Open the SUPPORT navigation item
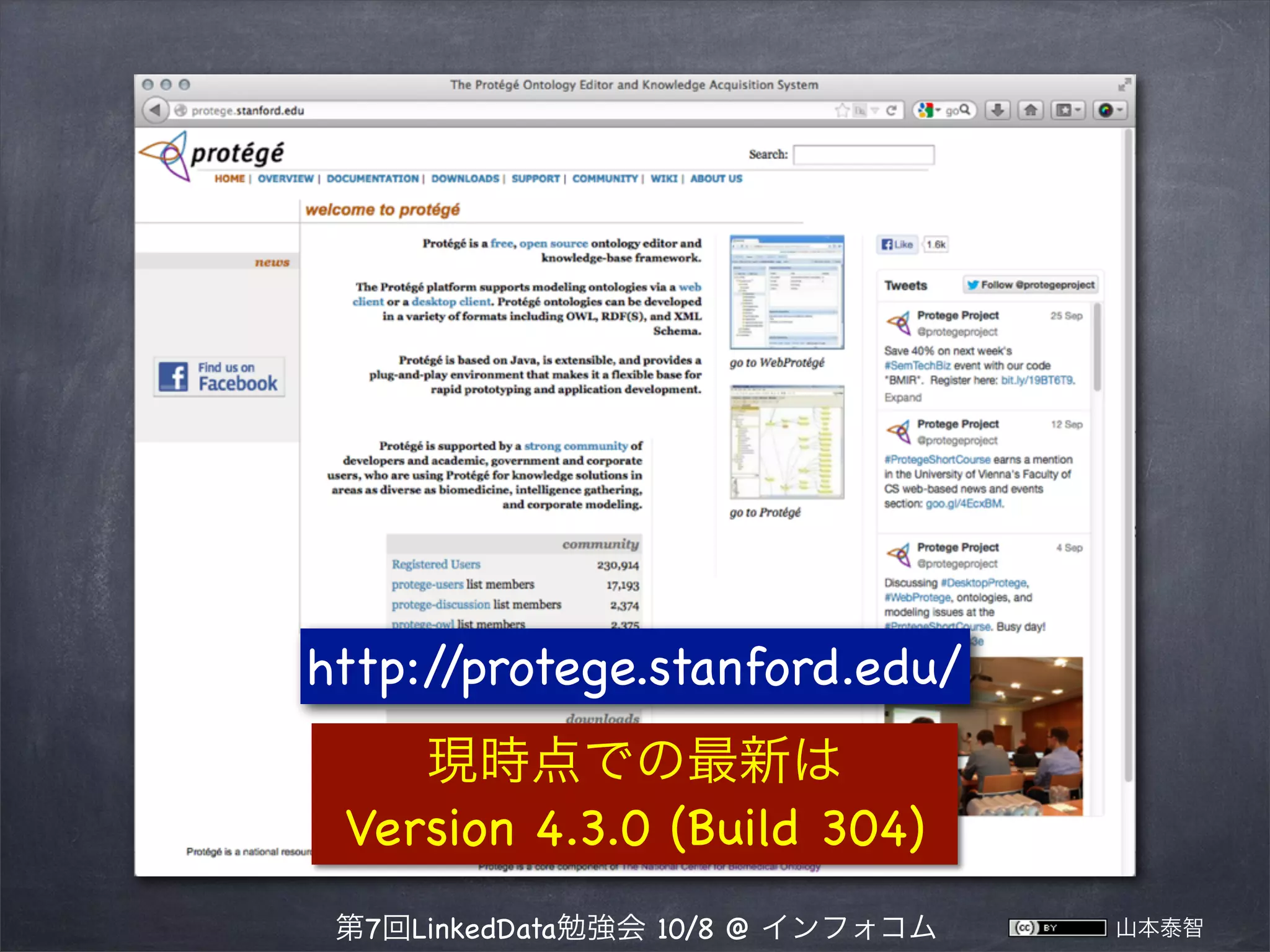Image resolution: width=1270 pixels, height=952 pixels. 536,178
